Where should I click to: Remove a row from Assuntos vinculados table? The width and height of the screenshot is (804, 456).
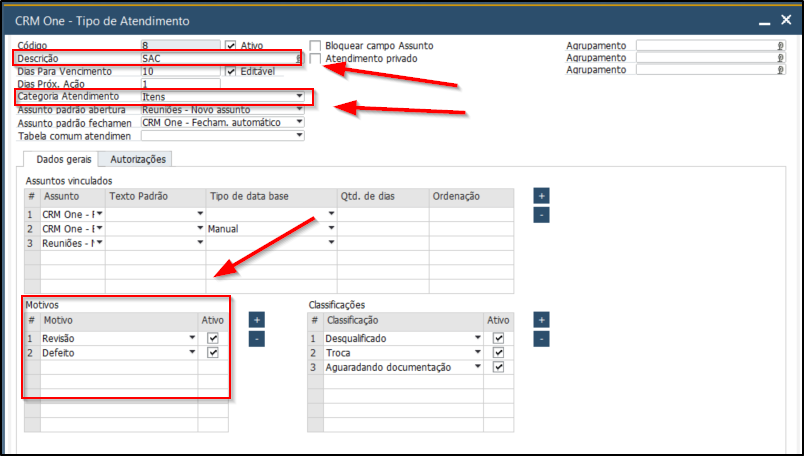point(540,214)
